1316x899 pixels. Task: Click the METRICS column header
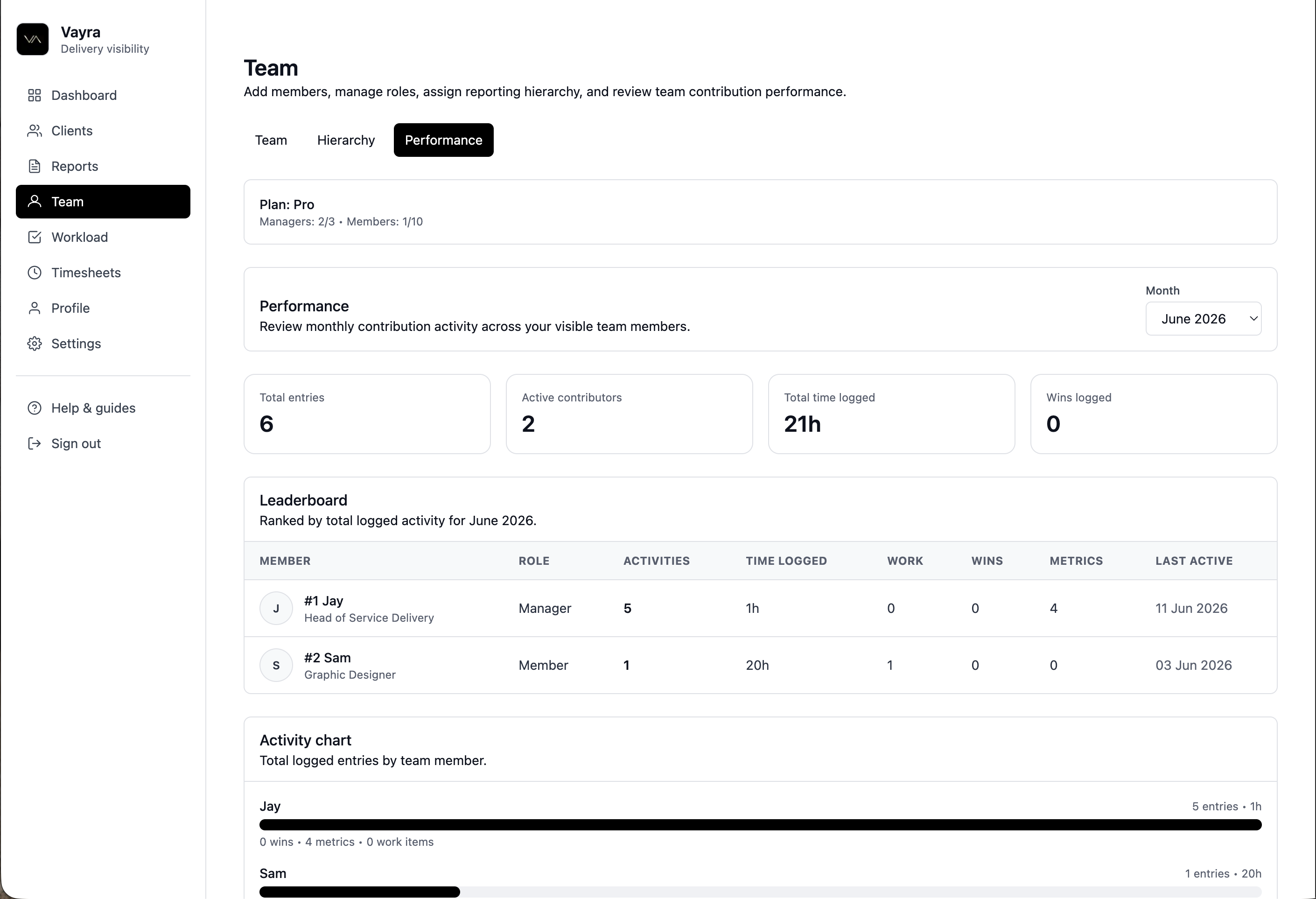pyautogui.click(x=1076, y=561)
